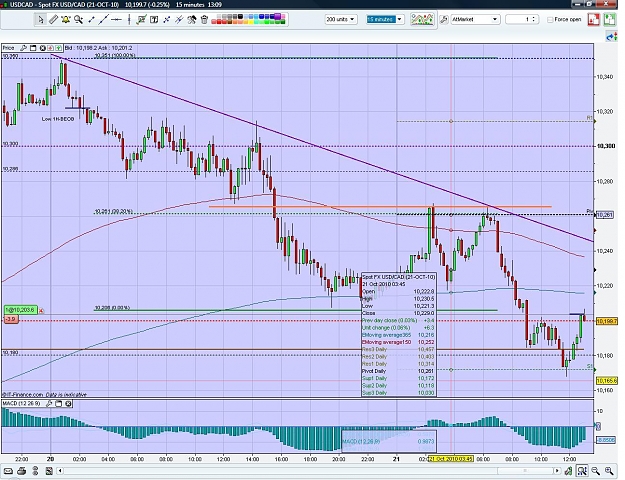
Task: Click the printer icon
Action: [x=22, y=471]
